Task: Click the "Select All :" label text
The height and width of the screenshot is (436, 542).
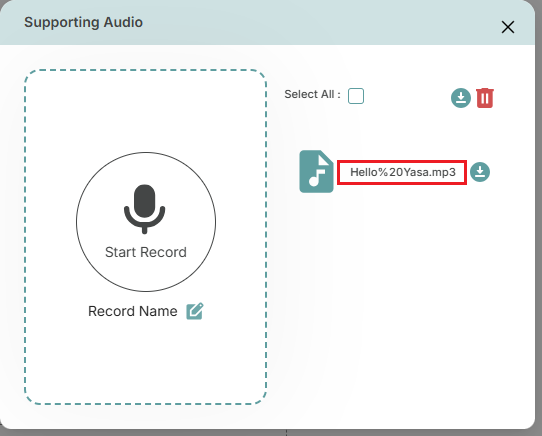Action: 312,94
